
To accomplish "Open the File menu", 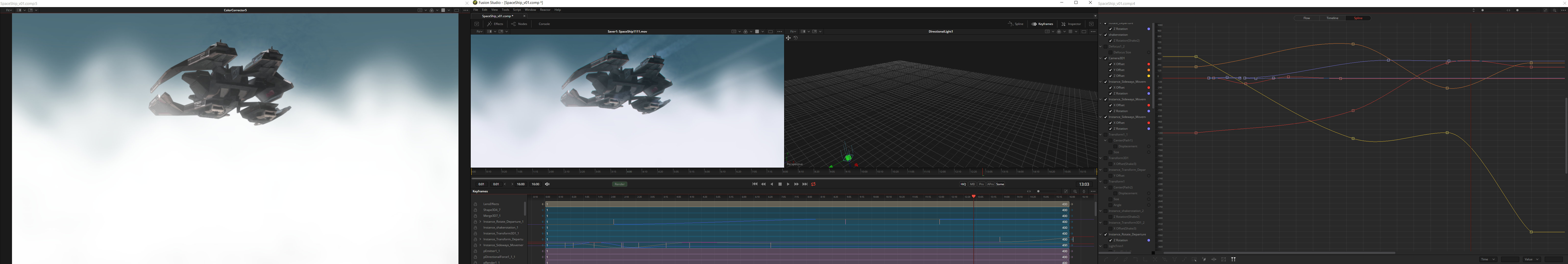I will (x=476, y=10).
